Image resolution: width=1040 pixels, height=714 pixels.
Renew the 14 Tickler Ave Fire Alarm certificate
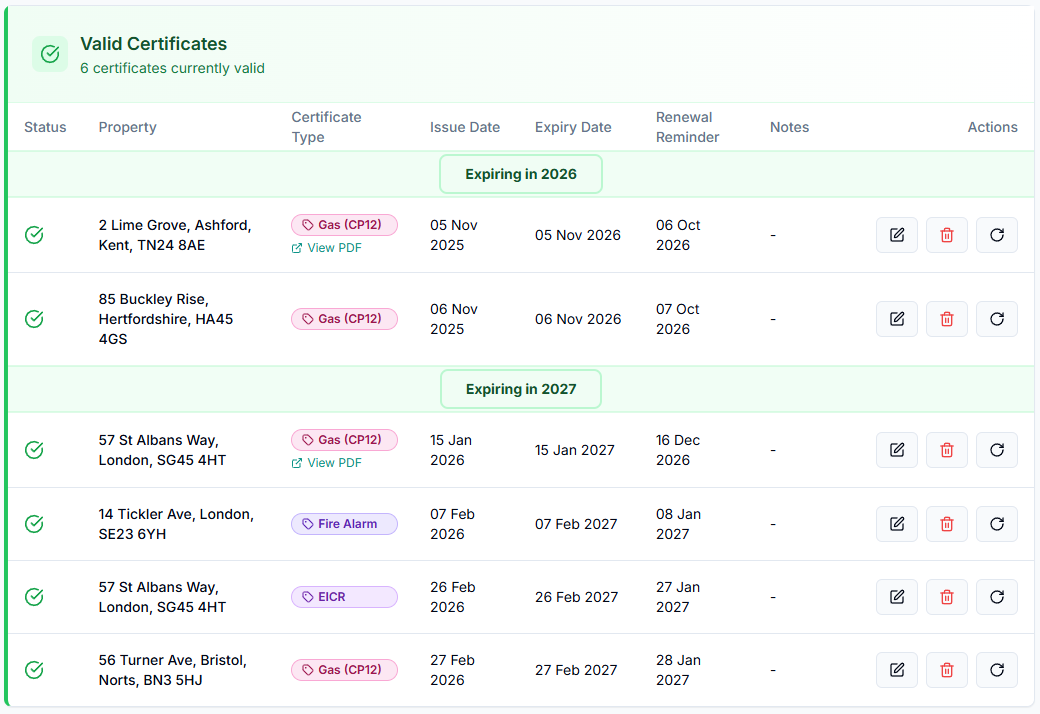tap(997, 524)
